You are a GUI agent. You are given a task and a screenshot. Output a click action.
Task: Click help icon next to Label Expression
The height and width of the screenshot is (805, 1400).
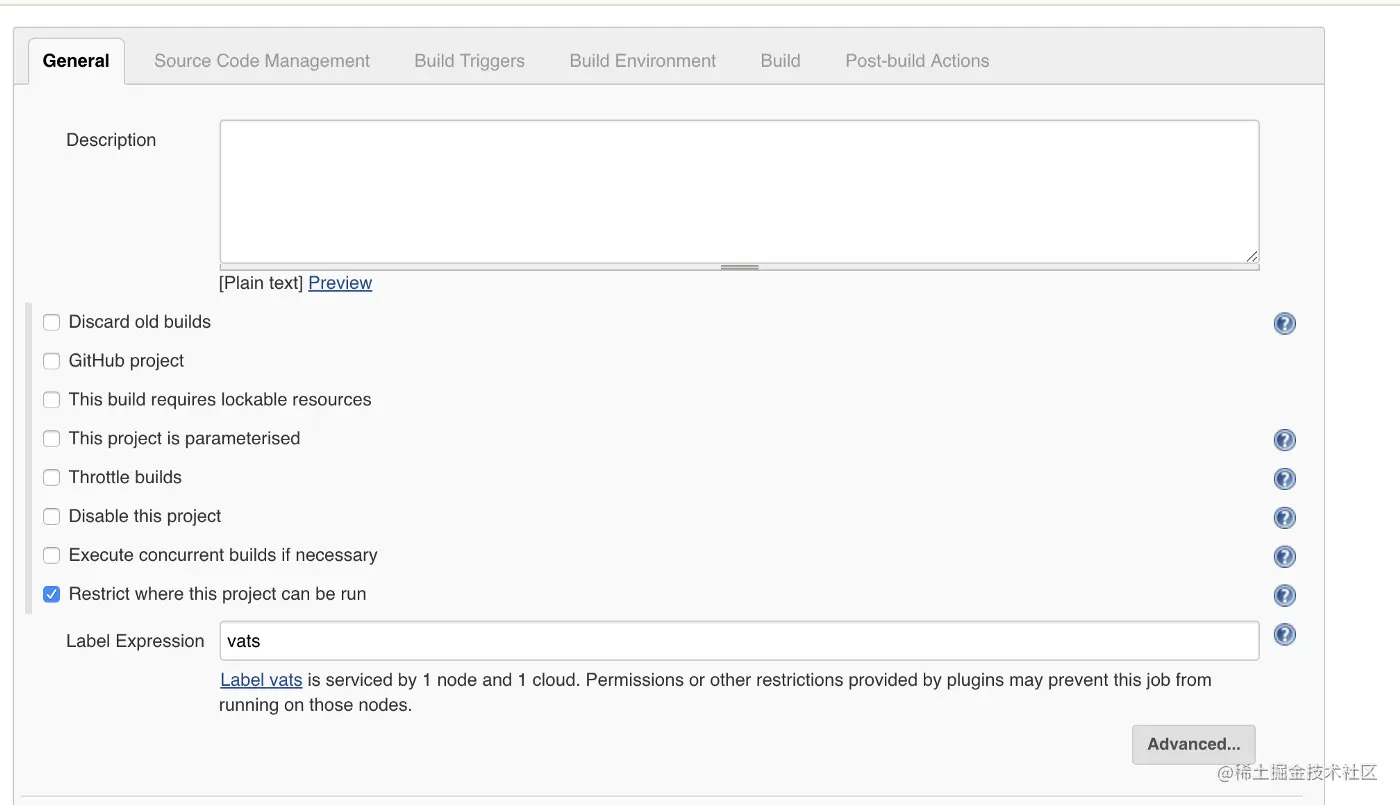(1285, 635)
